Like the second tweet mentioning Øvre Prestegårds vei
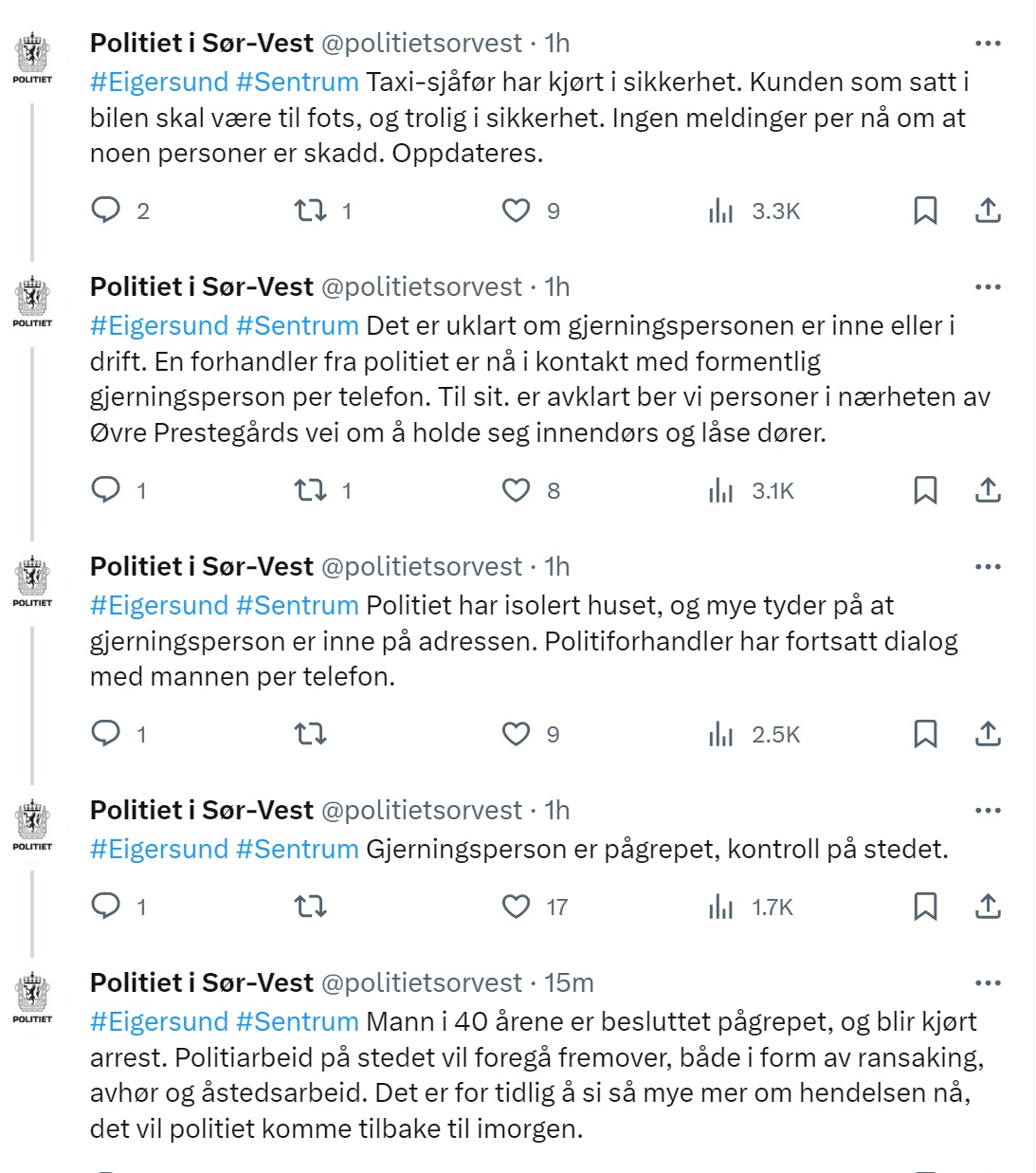 [517, 490]
